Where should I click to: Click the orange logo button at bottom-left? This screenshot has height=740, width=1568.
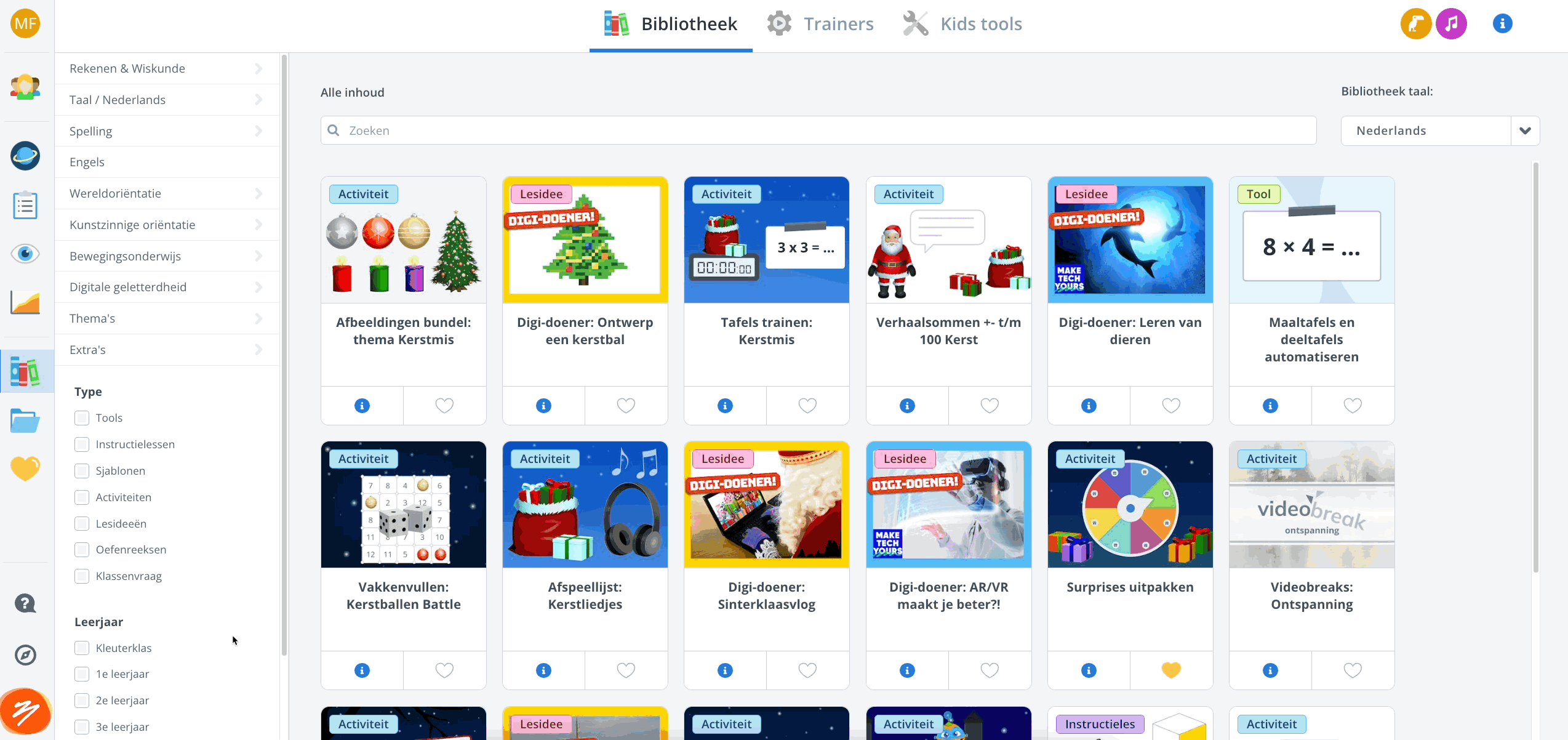click(25, 712)
